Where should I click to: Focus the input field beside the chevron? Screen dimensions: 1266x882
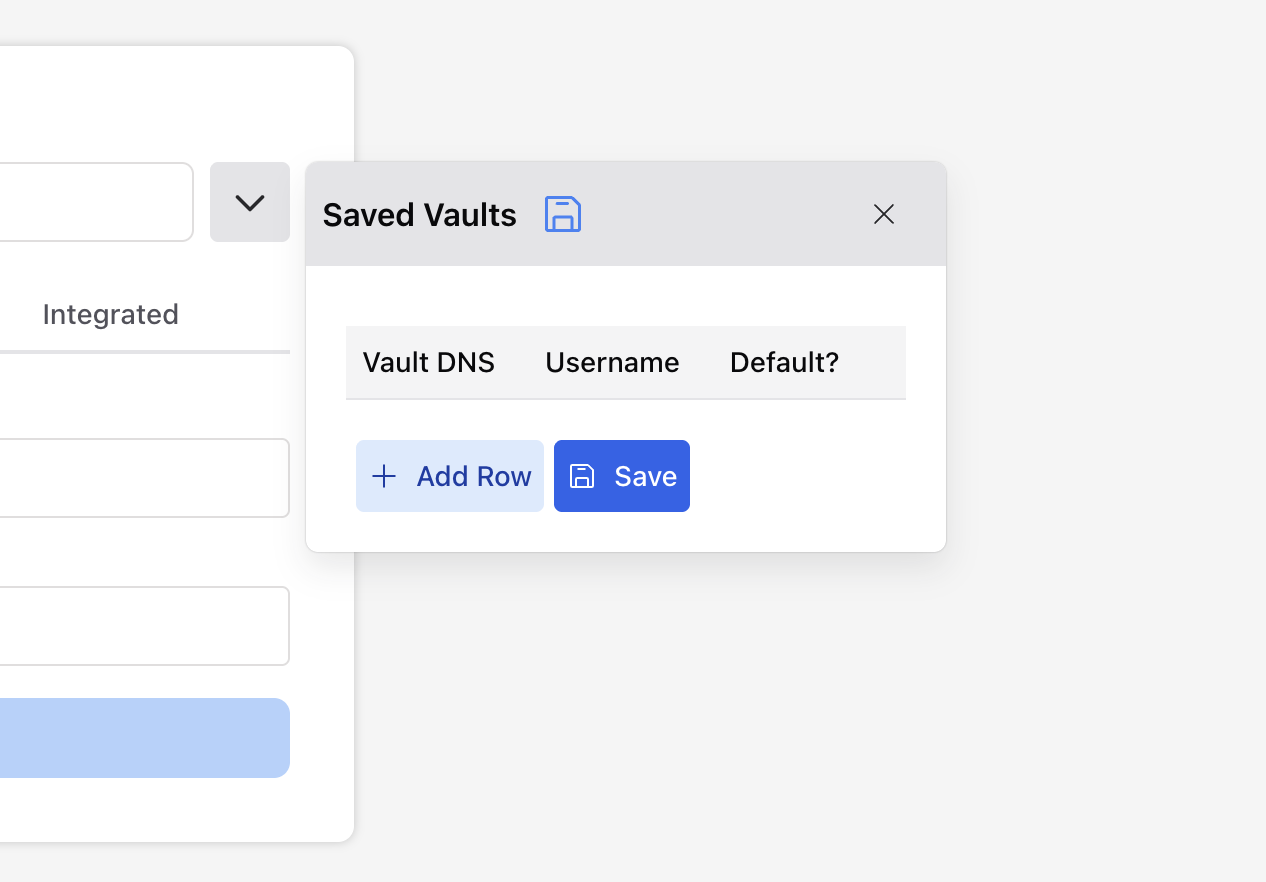click(95, 202)
